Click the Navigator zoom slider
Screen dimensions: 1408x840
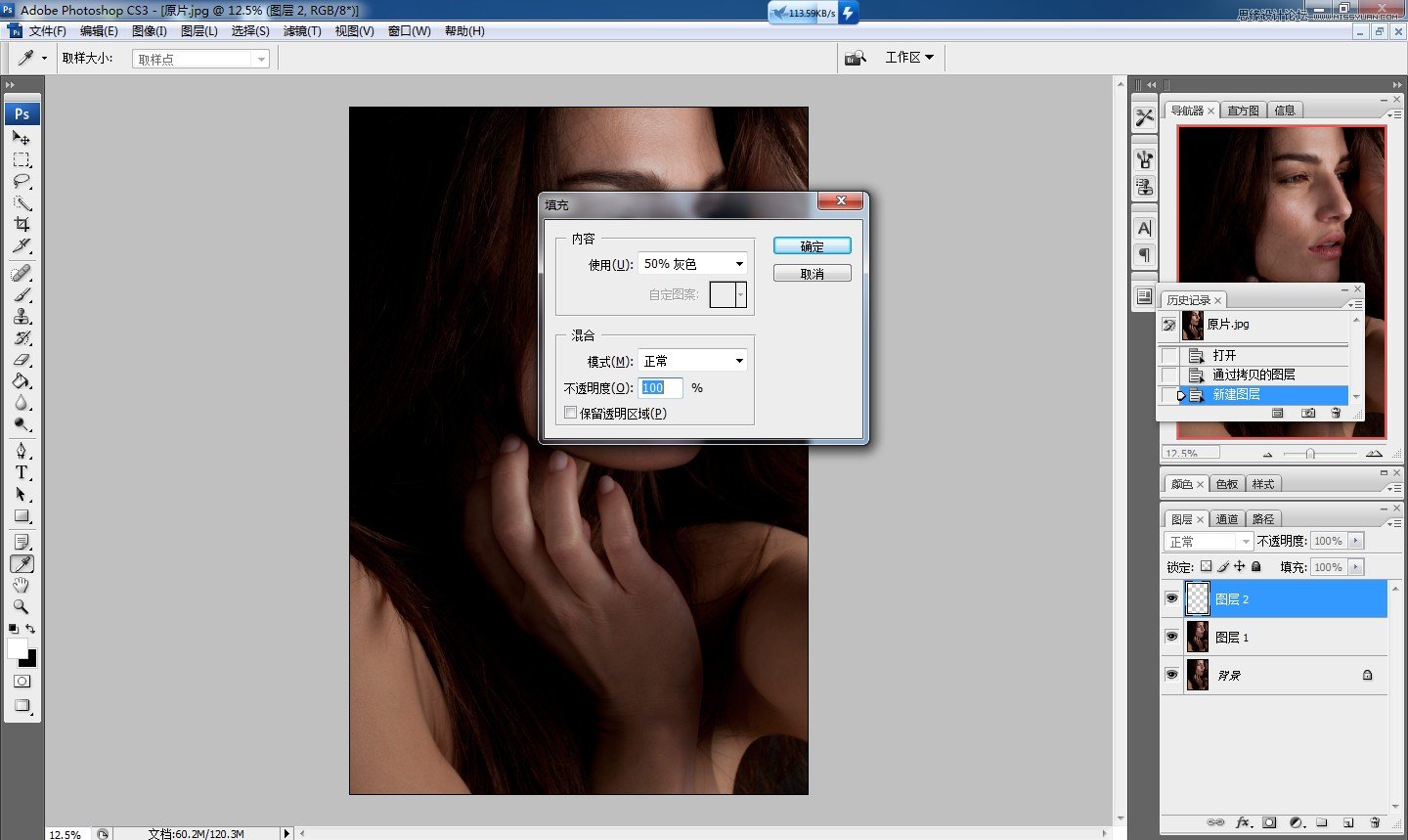(1310, 454)
